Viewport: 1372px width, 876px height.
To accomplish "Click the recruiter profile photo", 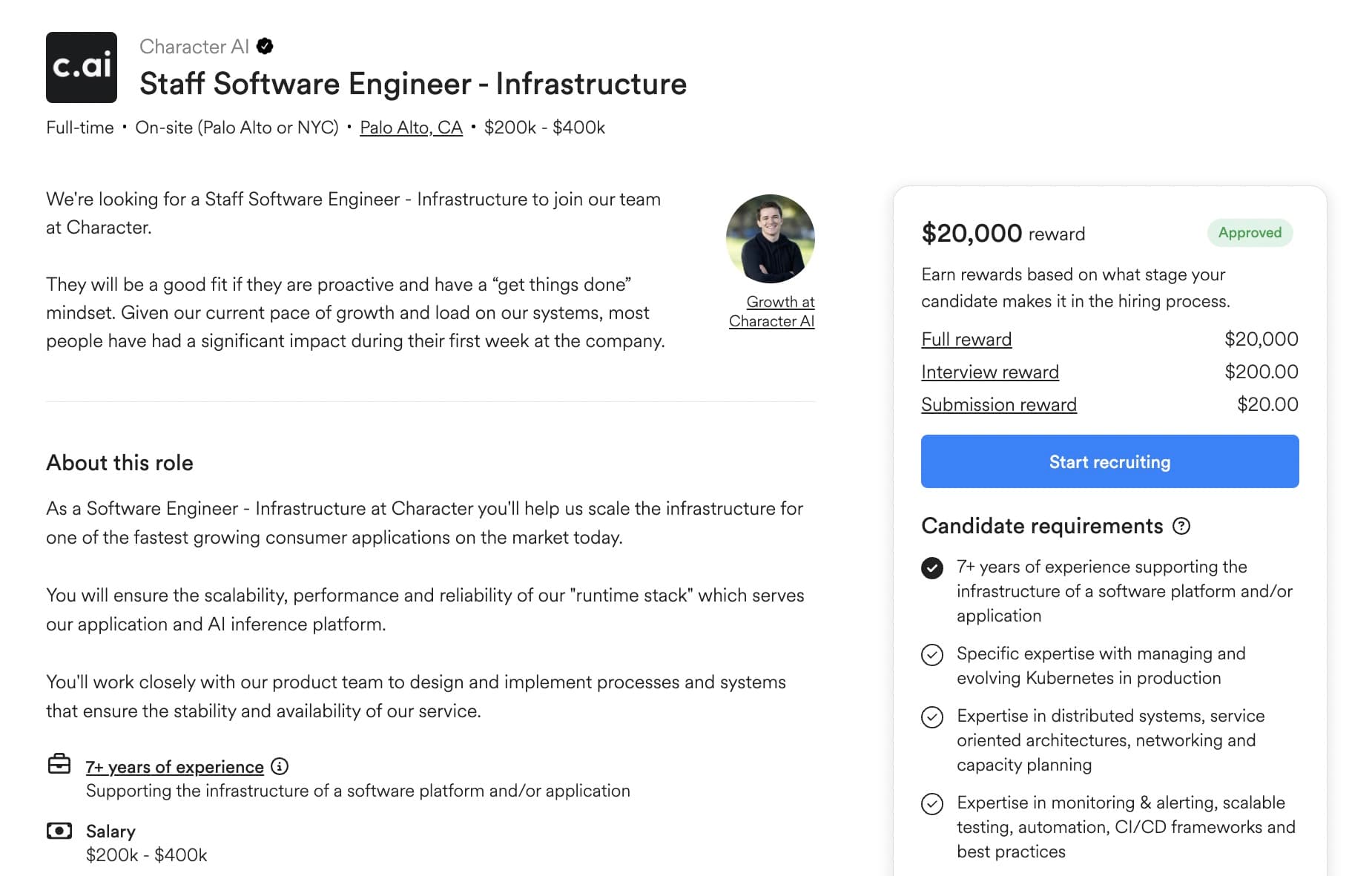I will (x=770, y=239).
